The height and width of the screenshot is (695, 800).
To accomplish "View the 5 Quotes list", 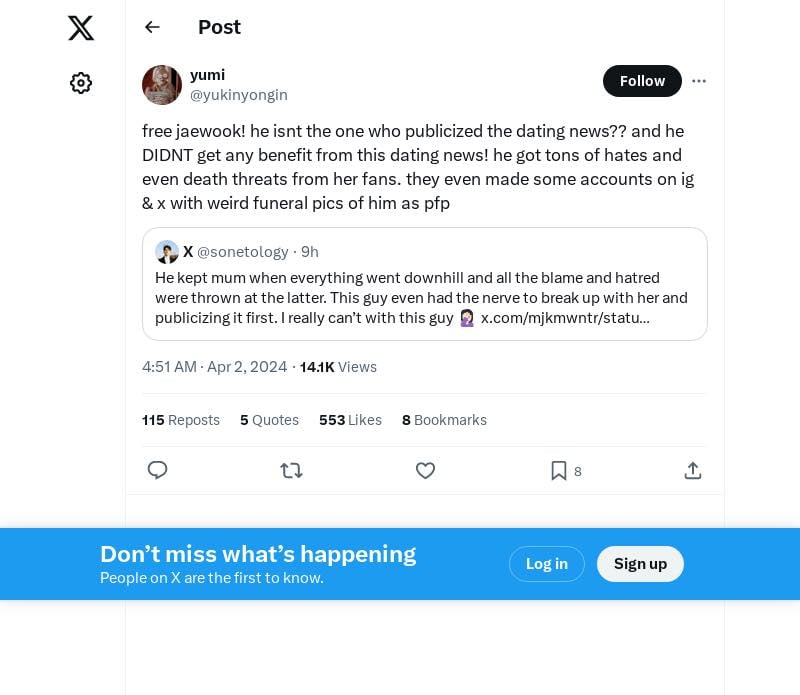I will click(269, 420).
